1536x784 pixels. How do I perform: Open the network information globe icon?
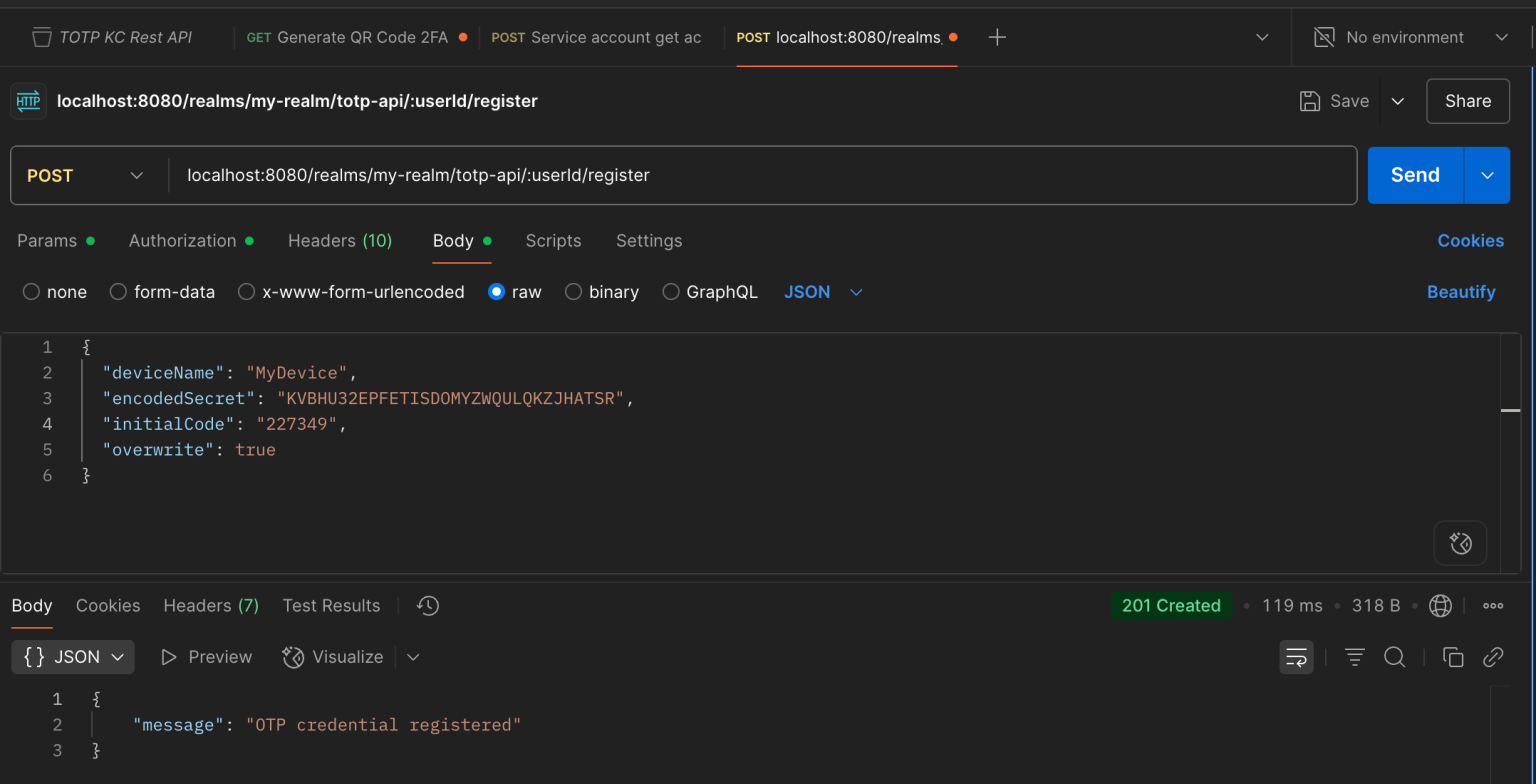[1439, 605]
